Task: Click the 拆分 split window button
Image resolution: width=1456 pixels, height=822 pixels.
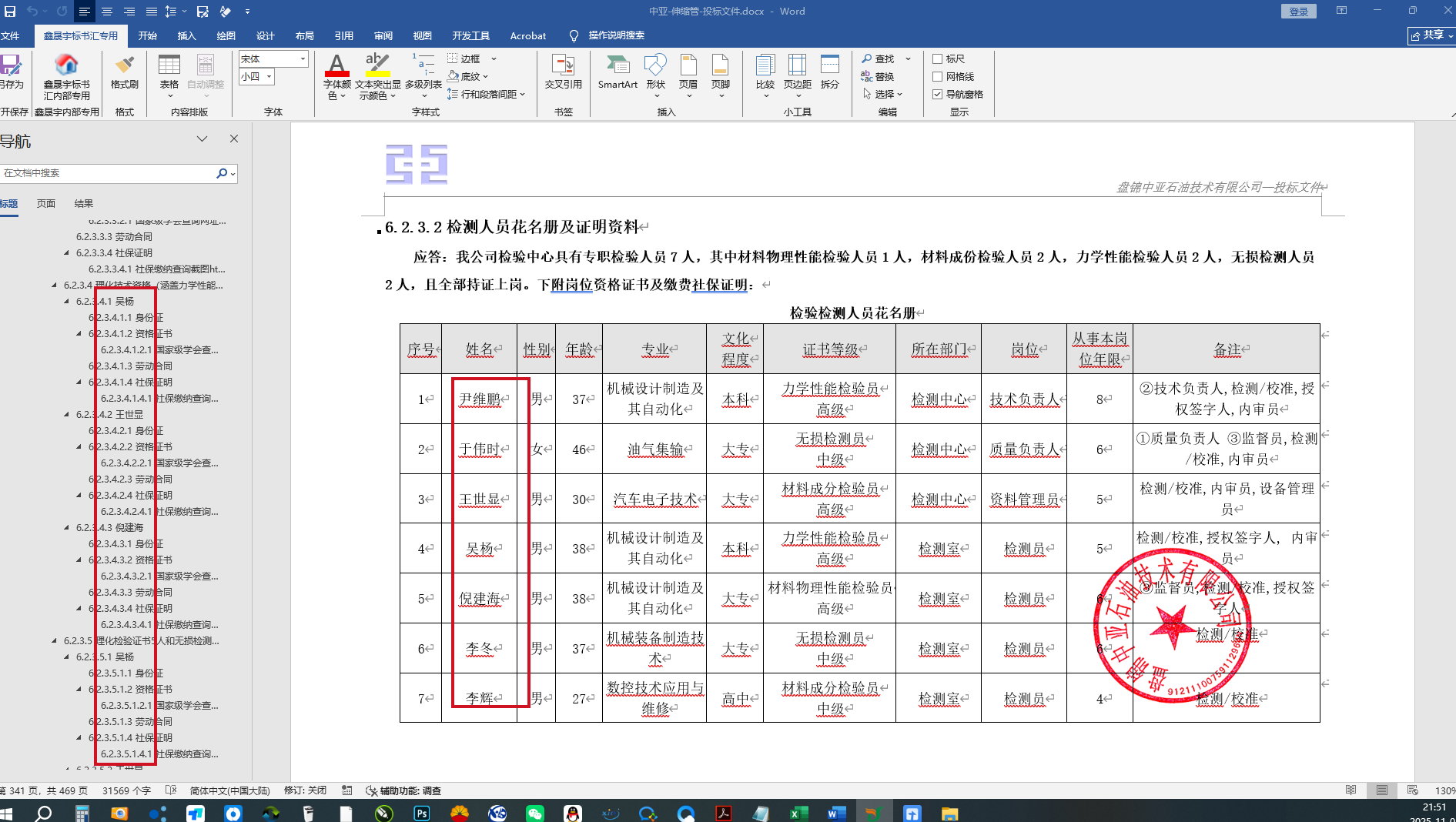Action: click(x=830, y=73)
